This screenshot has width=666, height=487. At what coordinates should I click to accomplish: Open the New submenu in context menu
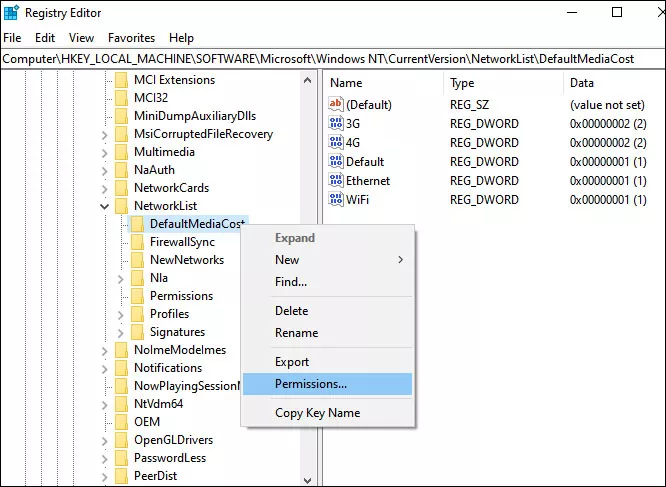click(327, 260)
